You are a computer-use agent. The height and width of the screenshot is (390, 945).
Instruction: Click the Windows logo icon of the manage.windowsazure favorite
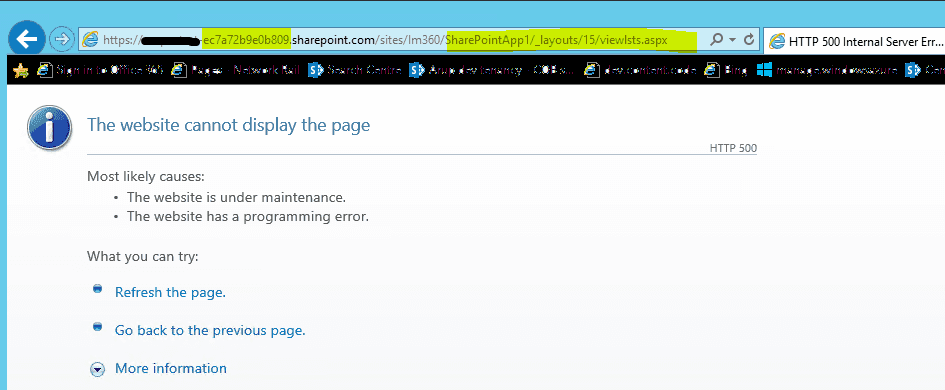765,71
